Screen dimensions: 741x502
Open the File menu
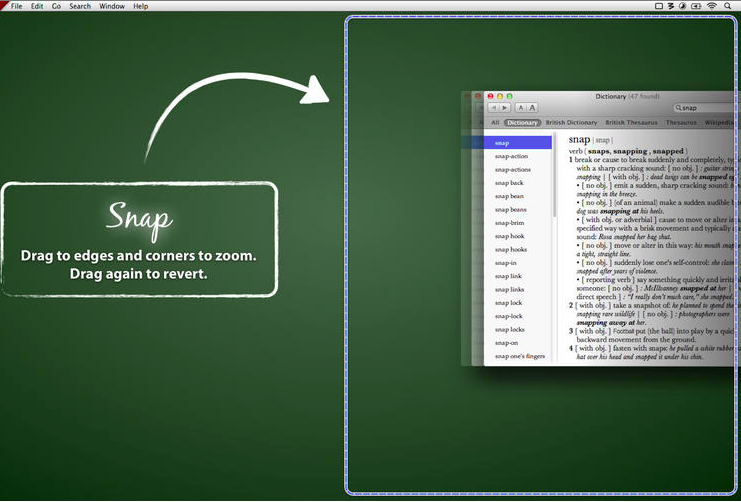click(17, 6)
